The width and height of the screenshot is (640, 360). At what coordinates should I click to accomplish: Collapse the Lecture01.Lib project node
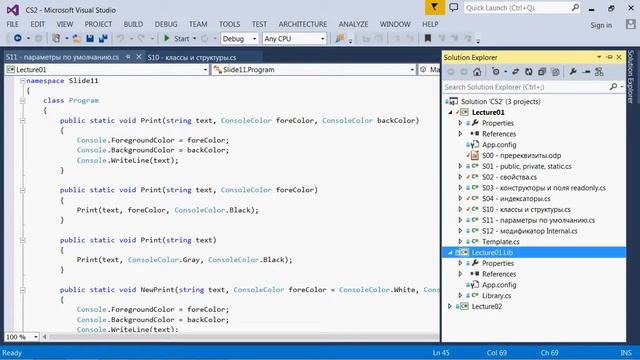pyautogui.click(x=450, y=253)
